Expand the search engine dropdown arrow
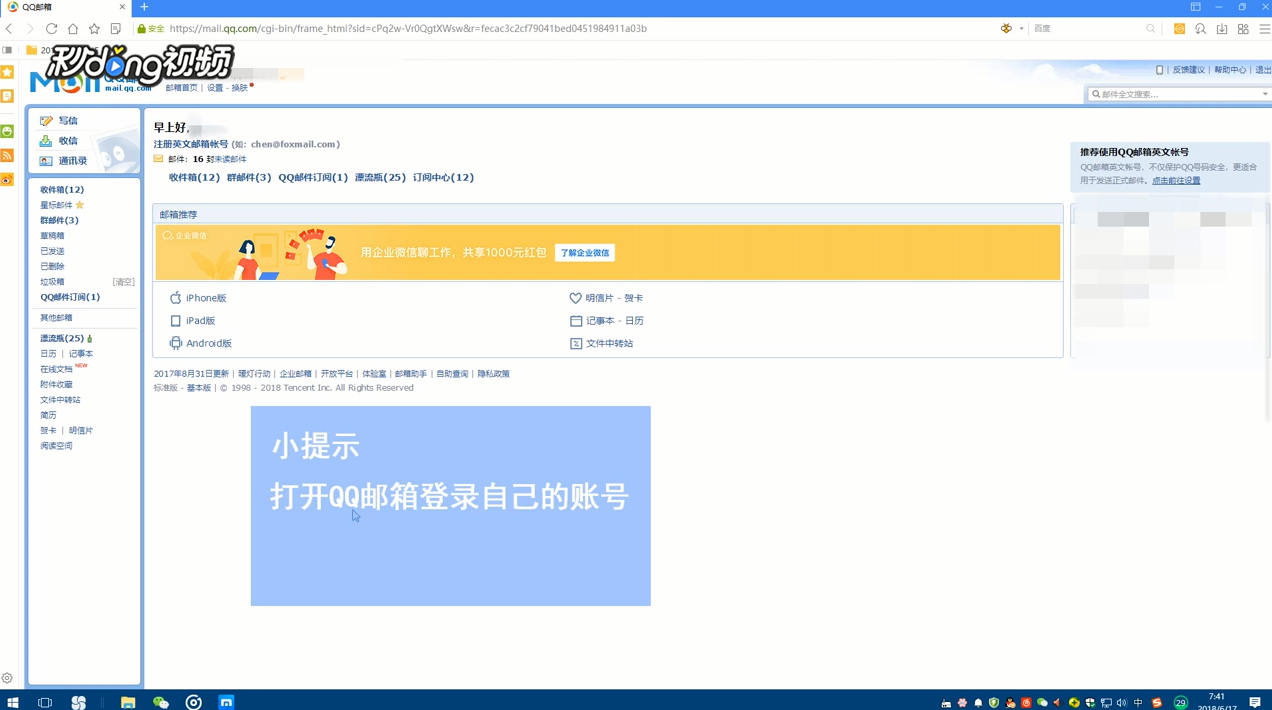 coord(1021,29)
